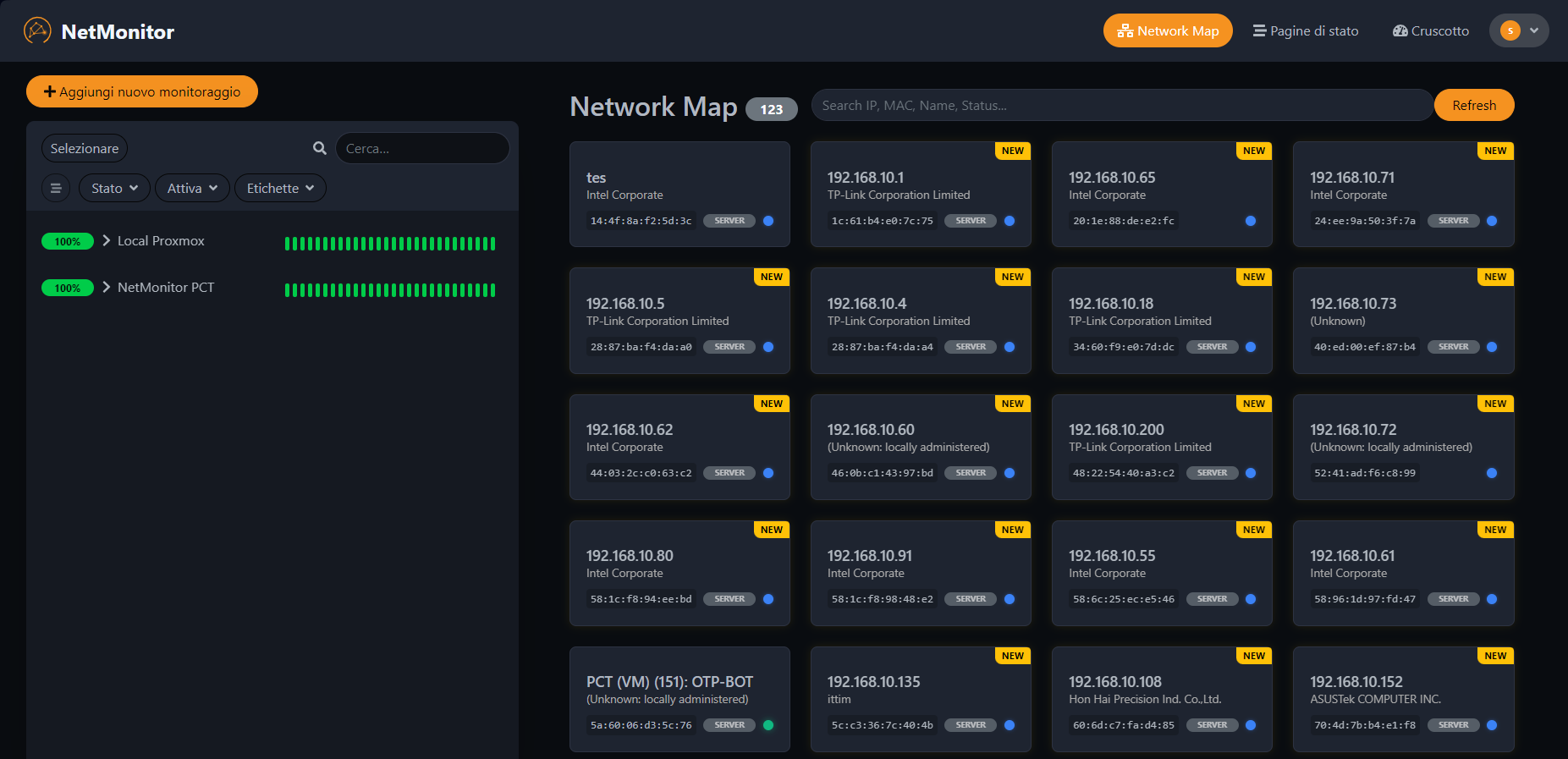Click the Selezionare button

(x=85, y=148)
